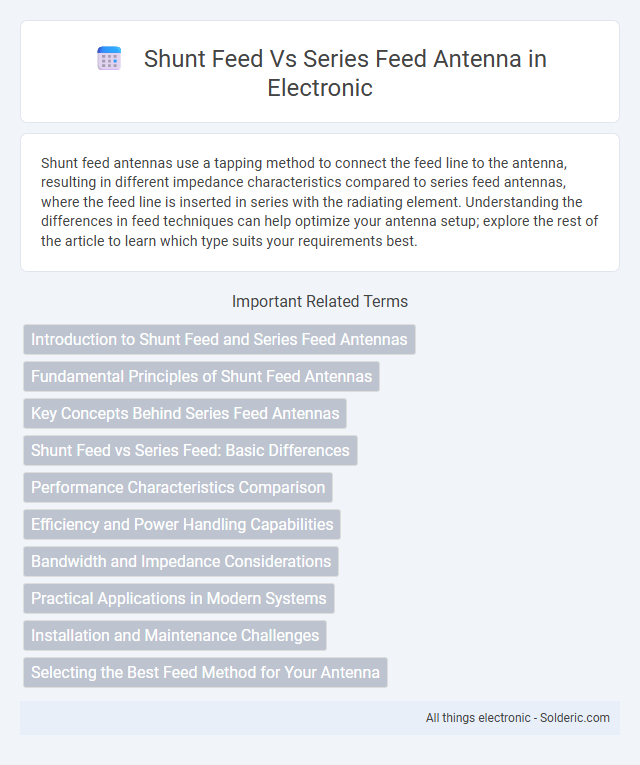View Installation and Maintenance Challenges
The height and width of the screenshot is (765, 640).
point(175,636)
